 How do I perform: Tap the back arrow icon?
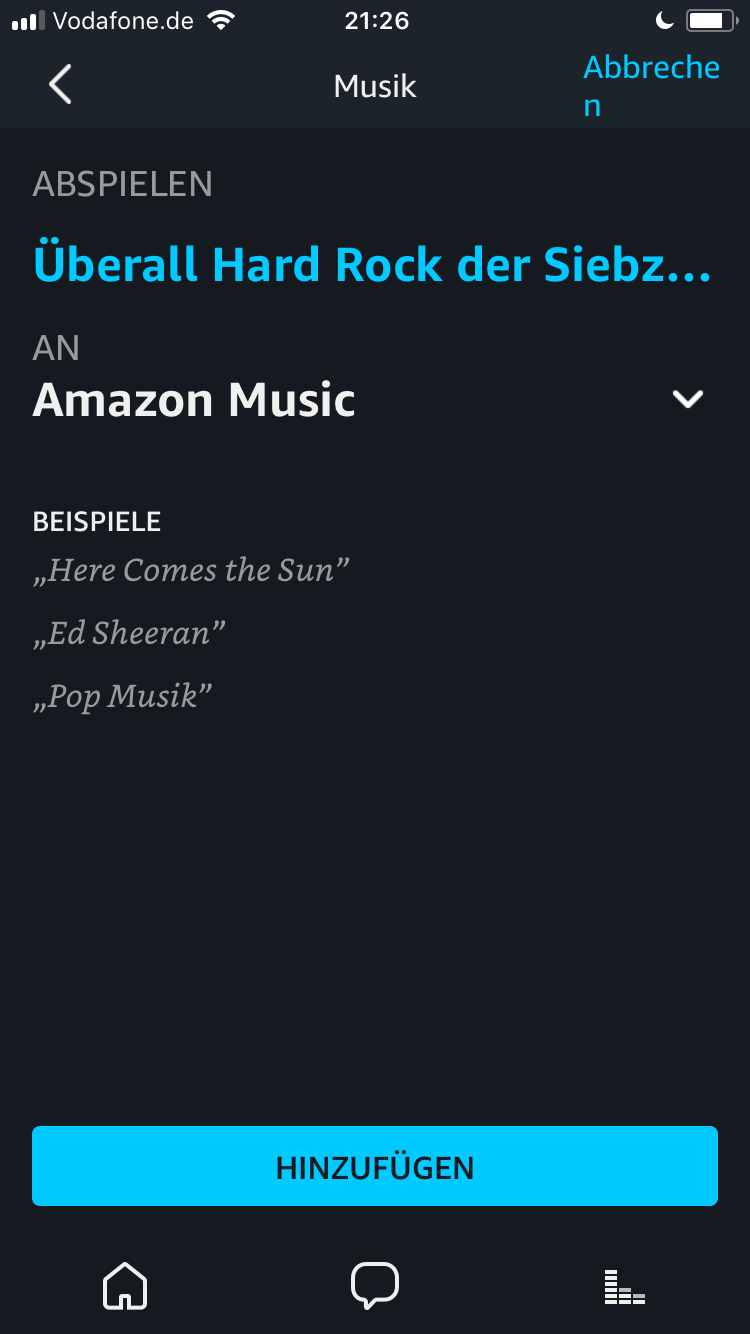(60, 85)
